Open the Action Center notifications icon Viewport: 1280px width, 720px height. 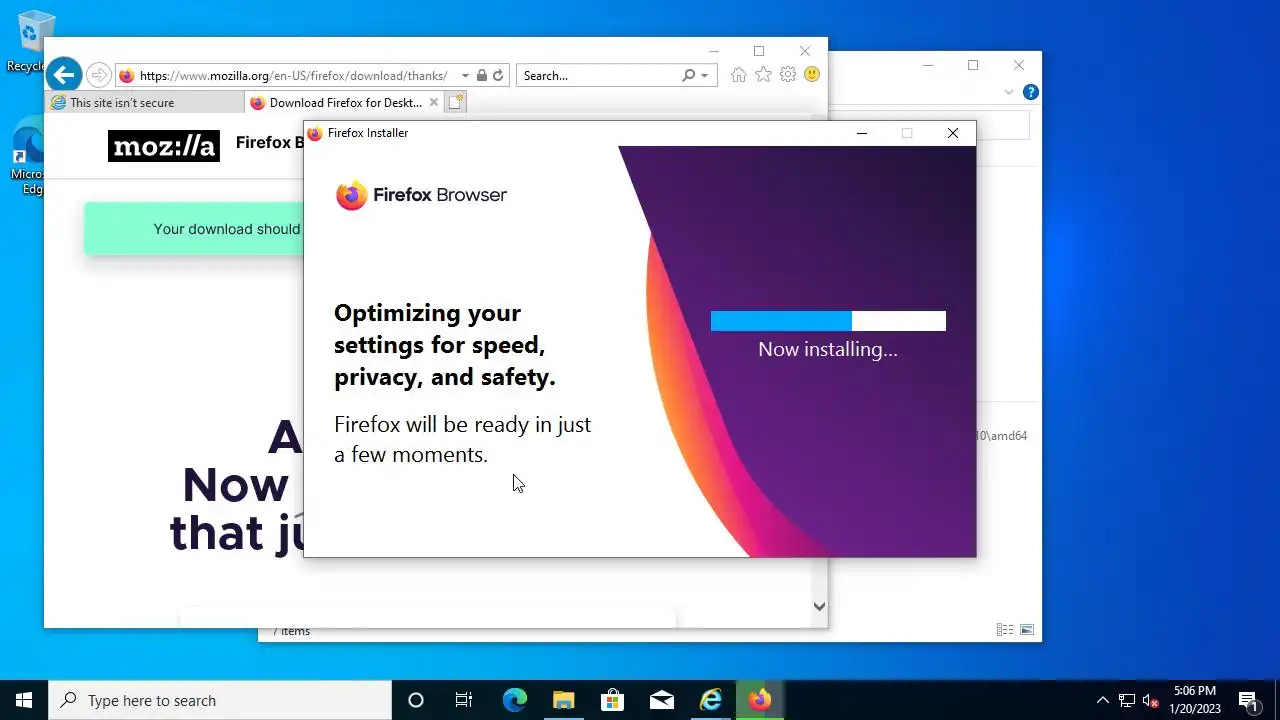[1248, 700]
